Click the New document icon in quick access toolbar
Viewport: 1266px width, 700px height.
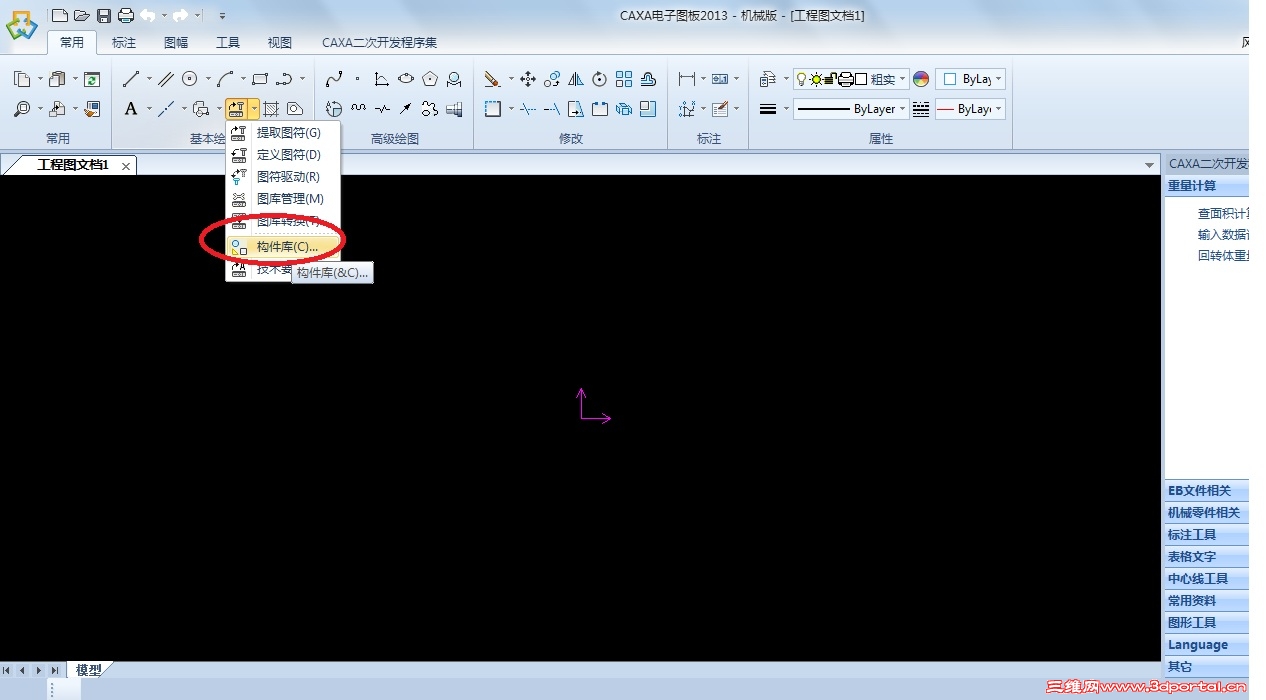pyautogui.click(x=60, y=15)
